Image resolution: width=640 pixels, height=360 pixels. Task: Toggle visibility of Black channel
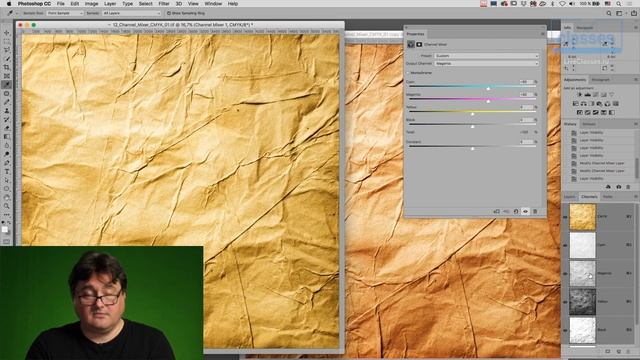pyautogui.click(x=565, y=330)
